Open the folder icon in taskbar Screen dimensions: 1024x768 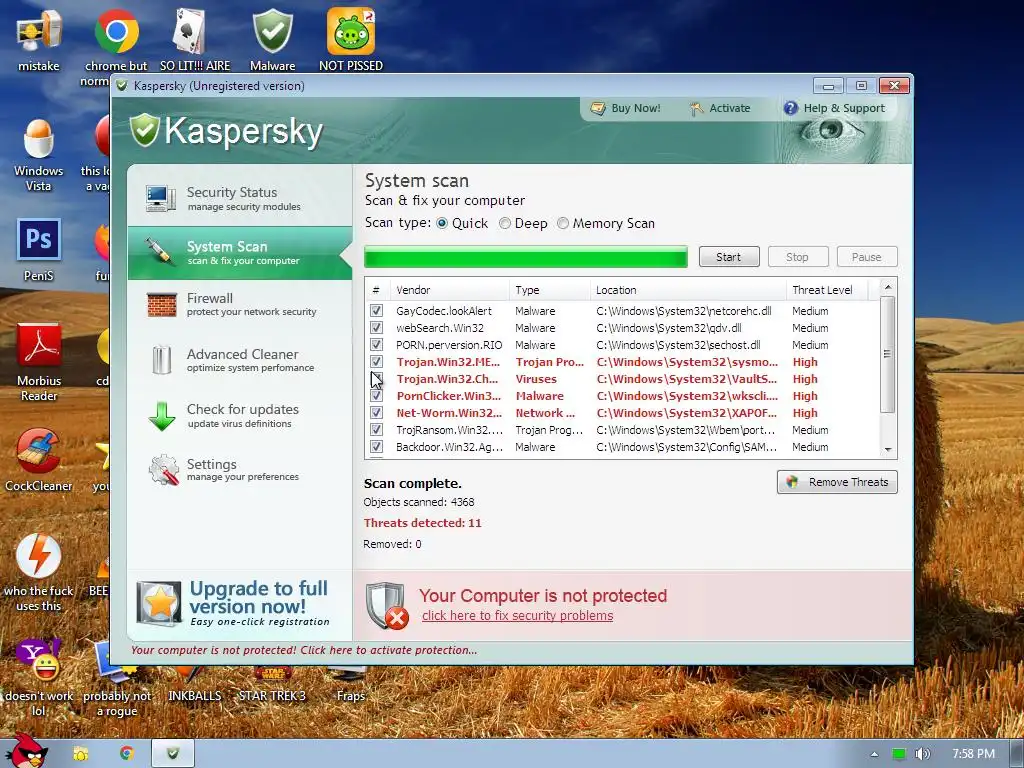(x=80, y=754)
